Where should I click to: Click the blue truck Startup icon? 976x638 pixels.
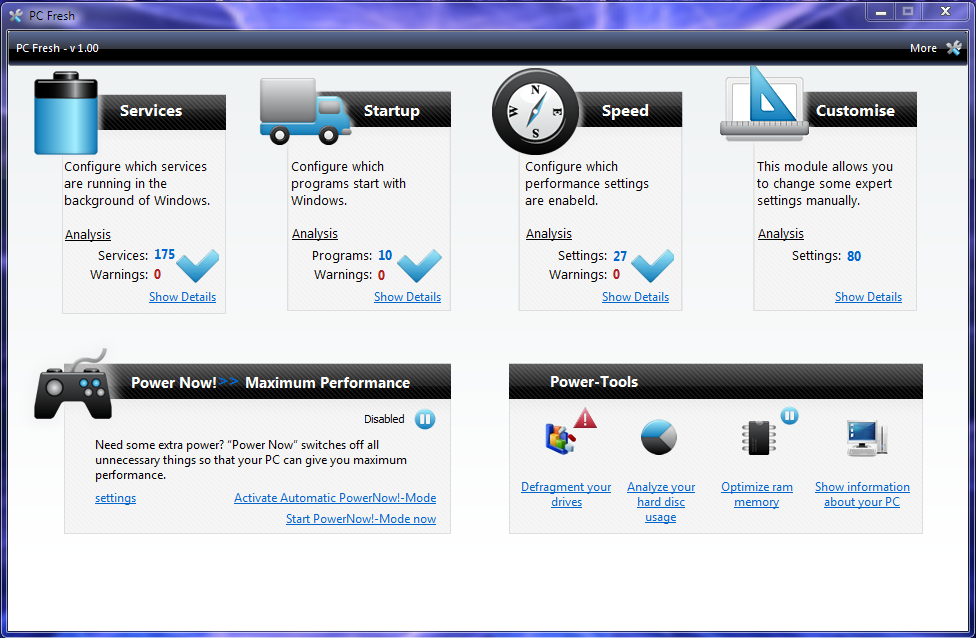click(x=305, y=111)
